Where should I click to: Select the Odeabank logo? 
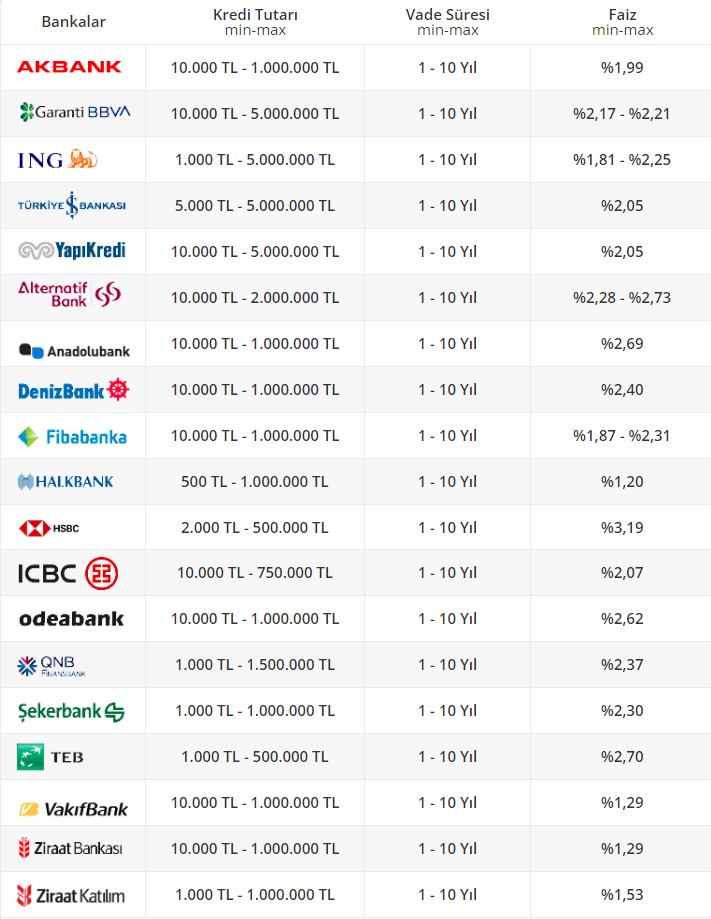click(71, 619)
